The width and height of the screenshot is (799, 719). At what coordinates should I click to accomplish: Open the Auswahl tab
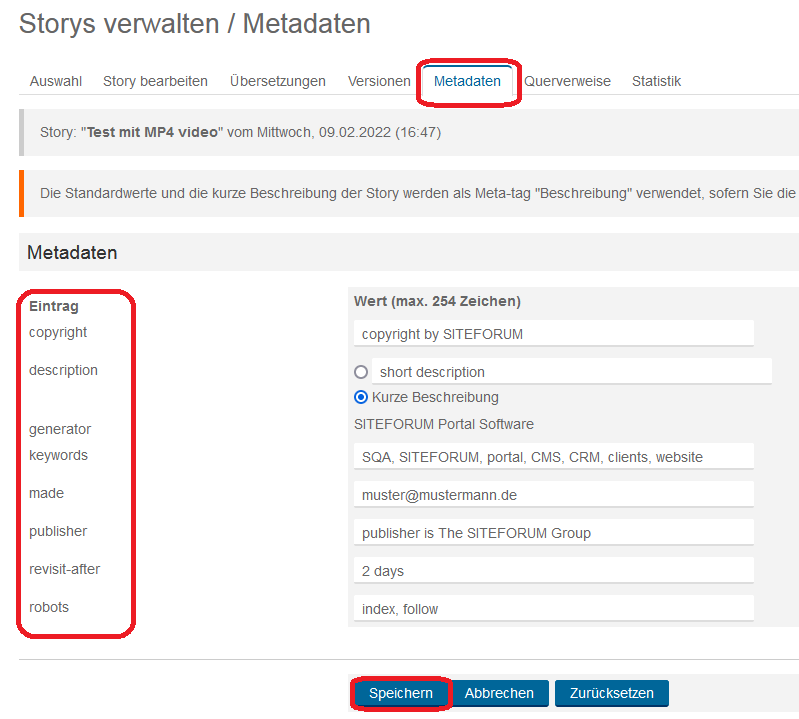point(56,81)
